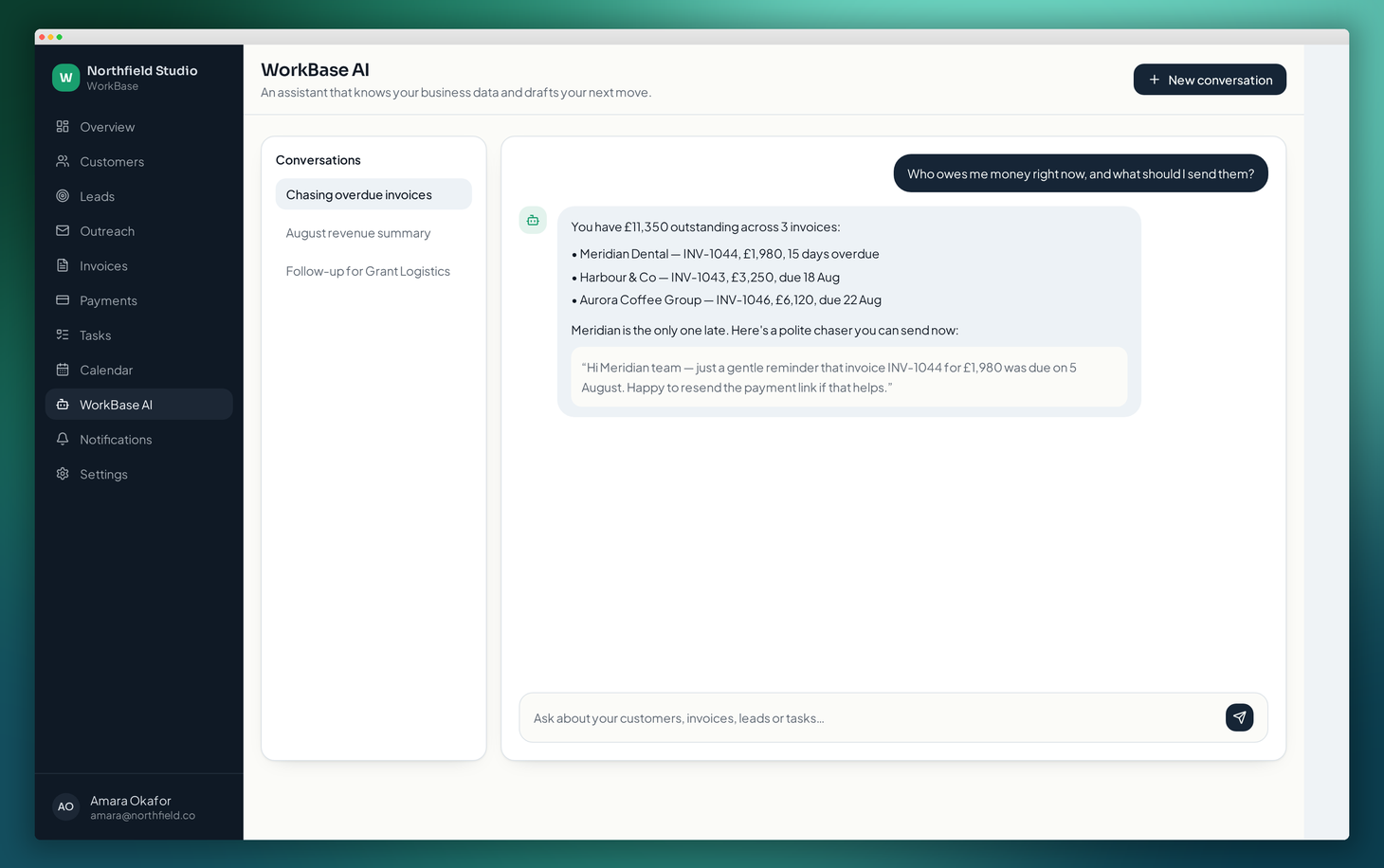Open August revenue summary conversation
The width and height of the screenshot is (1384, 868).
coord(373,233)
